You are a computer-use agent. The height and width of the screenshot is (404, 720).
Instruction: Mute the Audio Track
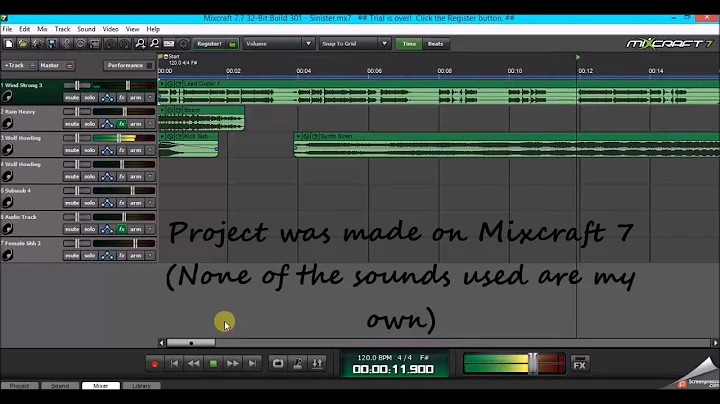(x=72, y=229)
